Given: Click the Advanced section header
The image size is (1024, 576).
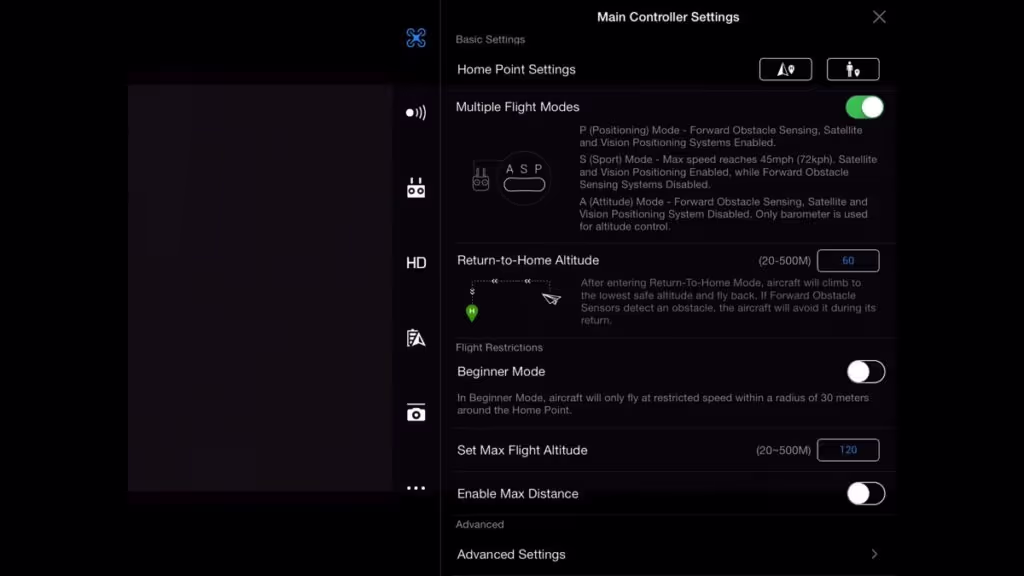Looking at the screenshot, I should 479,524.
